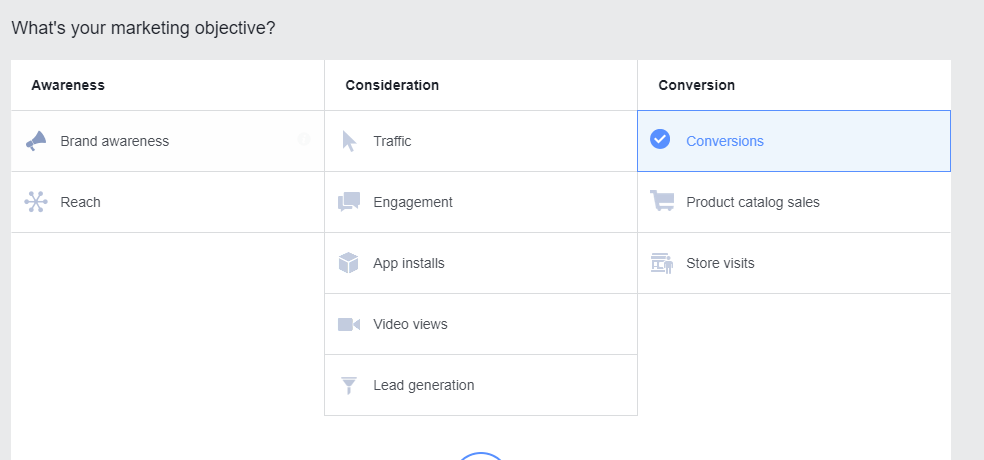The height and width of the screenshot is (460, 984).
Task: Click the Consideration column heading
Action: pos(392,85)
